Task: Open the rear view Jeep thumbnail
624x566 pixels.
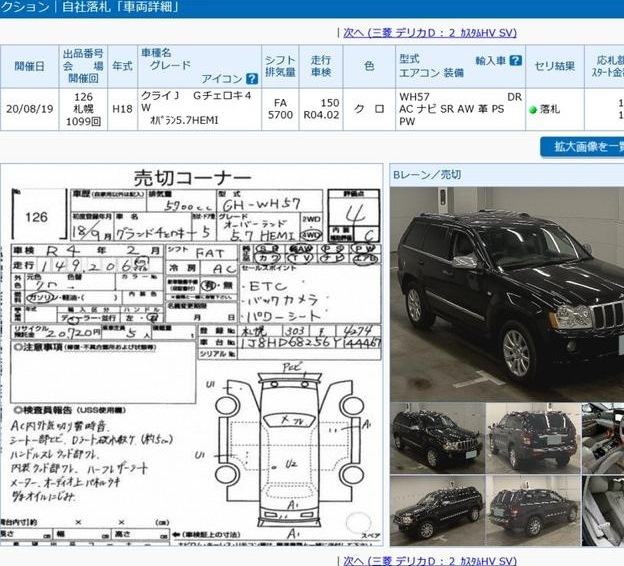Action: (533, 438)
